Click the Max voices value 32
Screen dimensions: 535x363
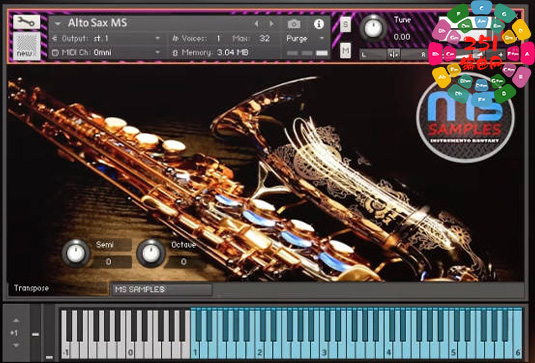264,39
